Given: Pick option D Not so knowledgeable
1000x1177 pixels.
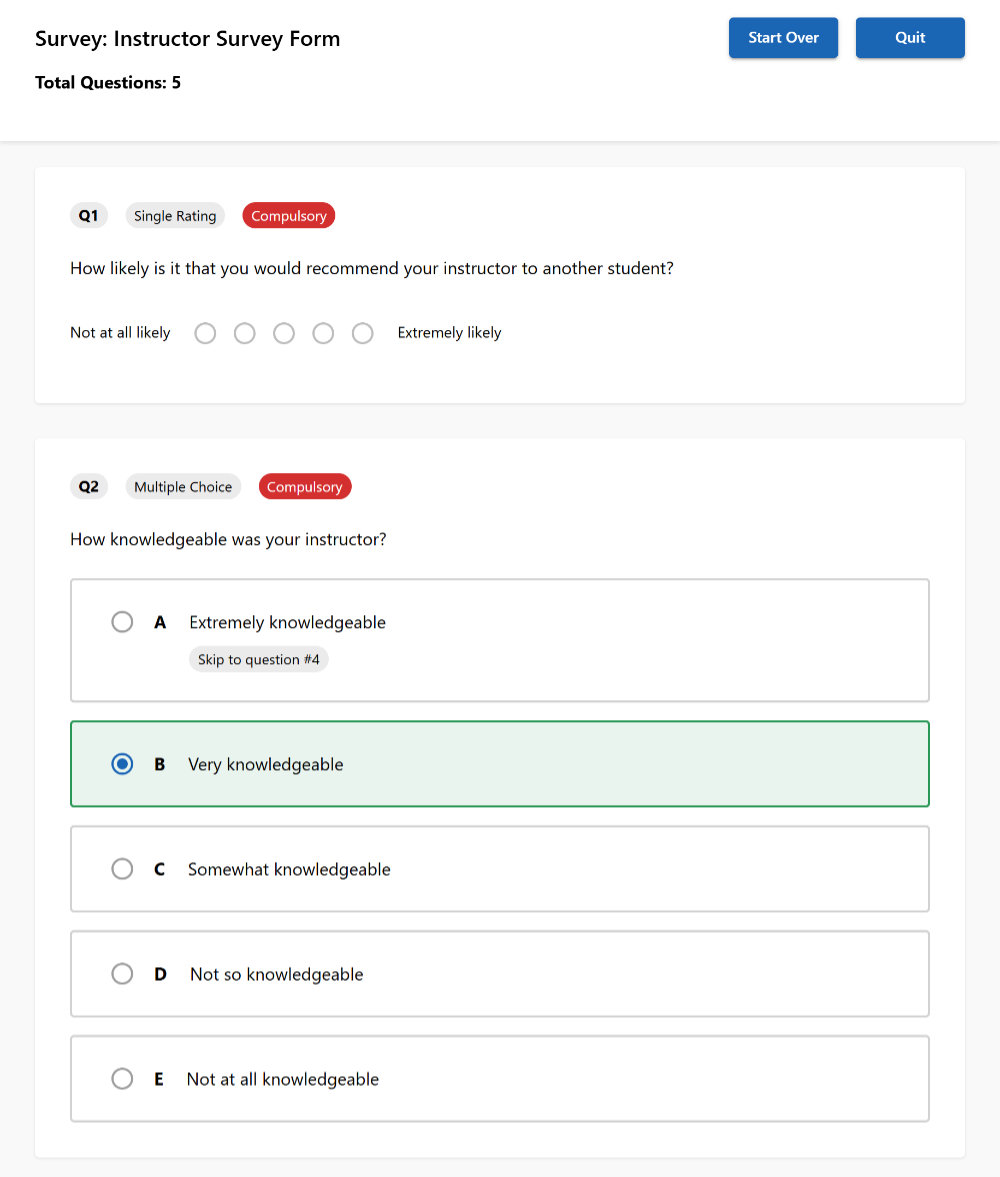Looking at the screenshot, I should pos(122,974).
